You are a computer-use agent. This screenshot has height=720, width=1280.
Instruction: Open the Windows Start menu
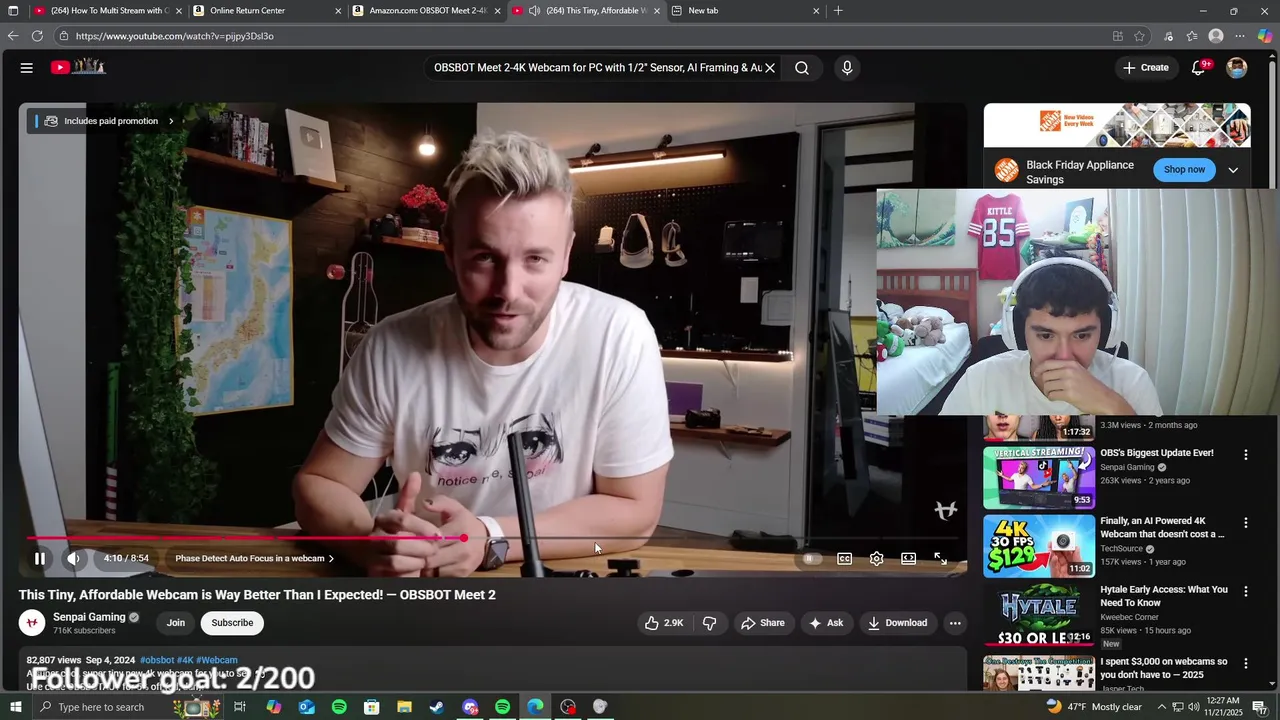point(15,707)
